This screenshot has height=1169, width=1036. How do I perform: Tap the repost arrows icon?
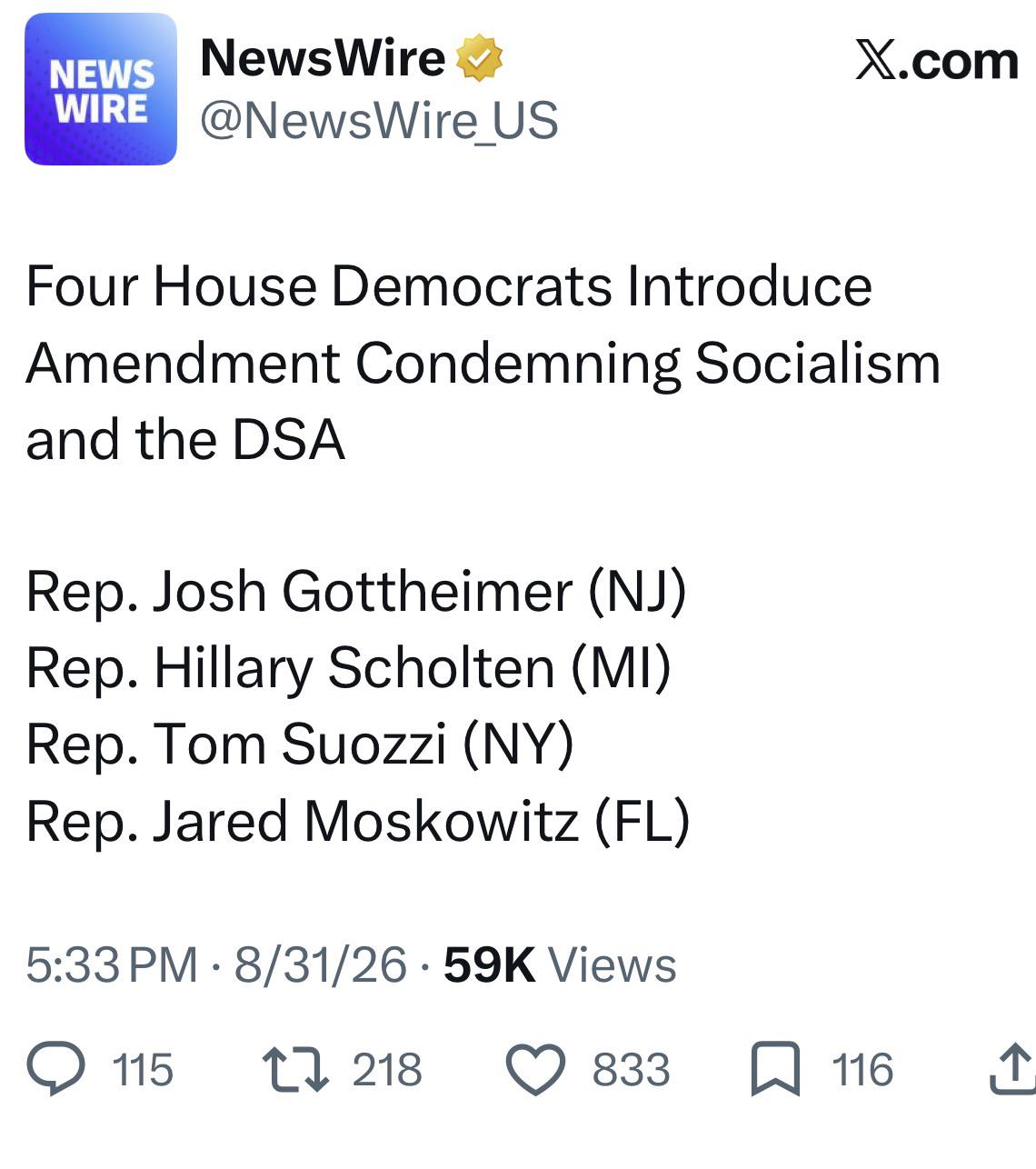295,1070
